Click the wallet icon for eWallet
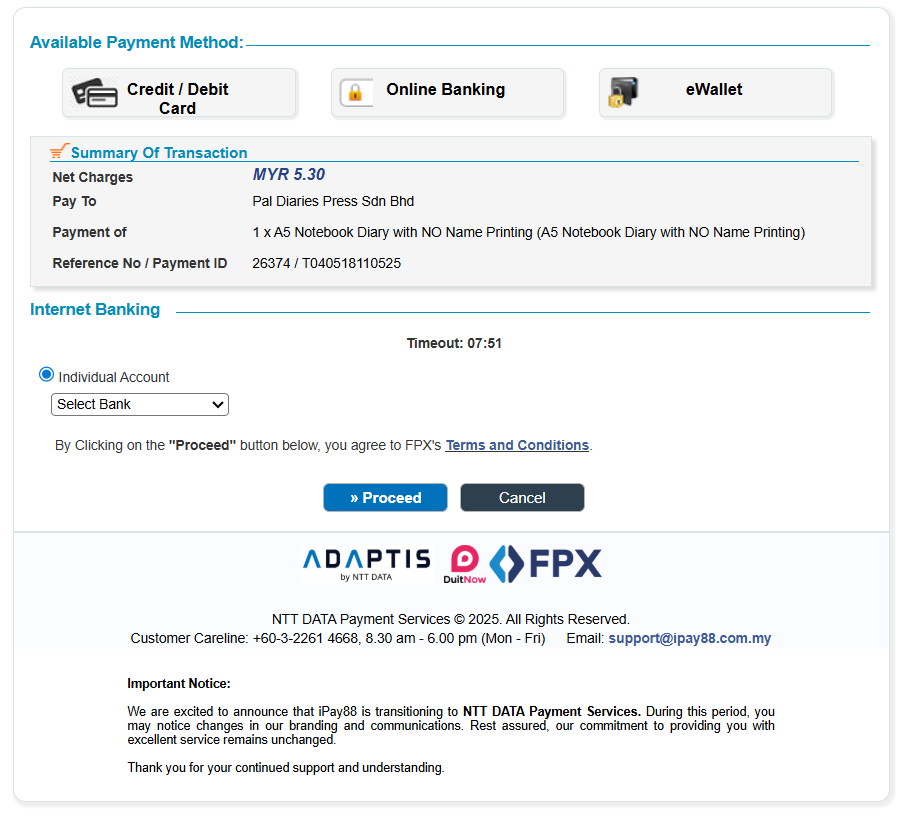The height and width of the screenshot is (829, 906). coord(623,92)
